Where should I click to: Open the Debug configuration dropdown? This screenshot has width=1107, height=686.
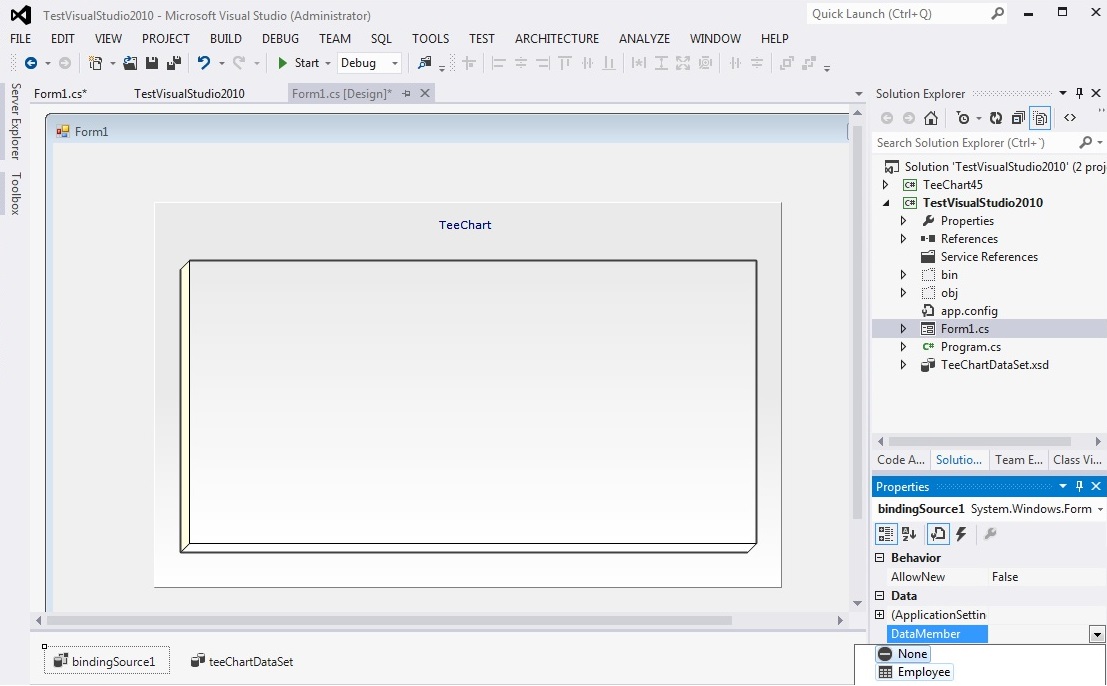coord(395,63)
